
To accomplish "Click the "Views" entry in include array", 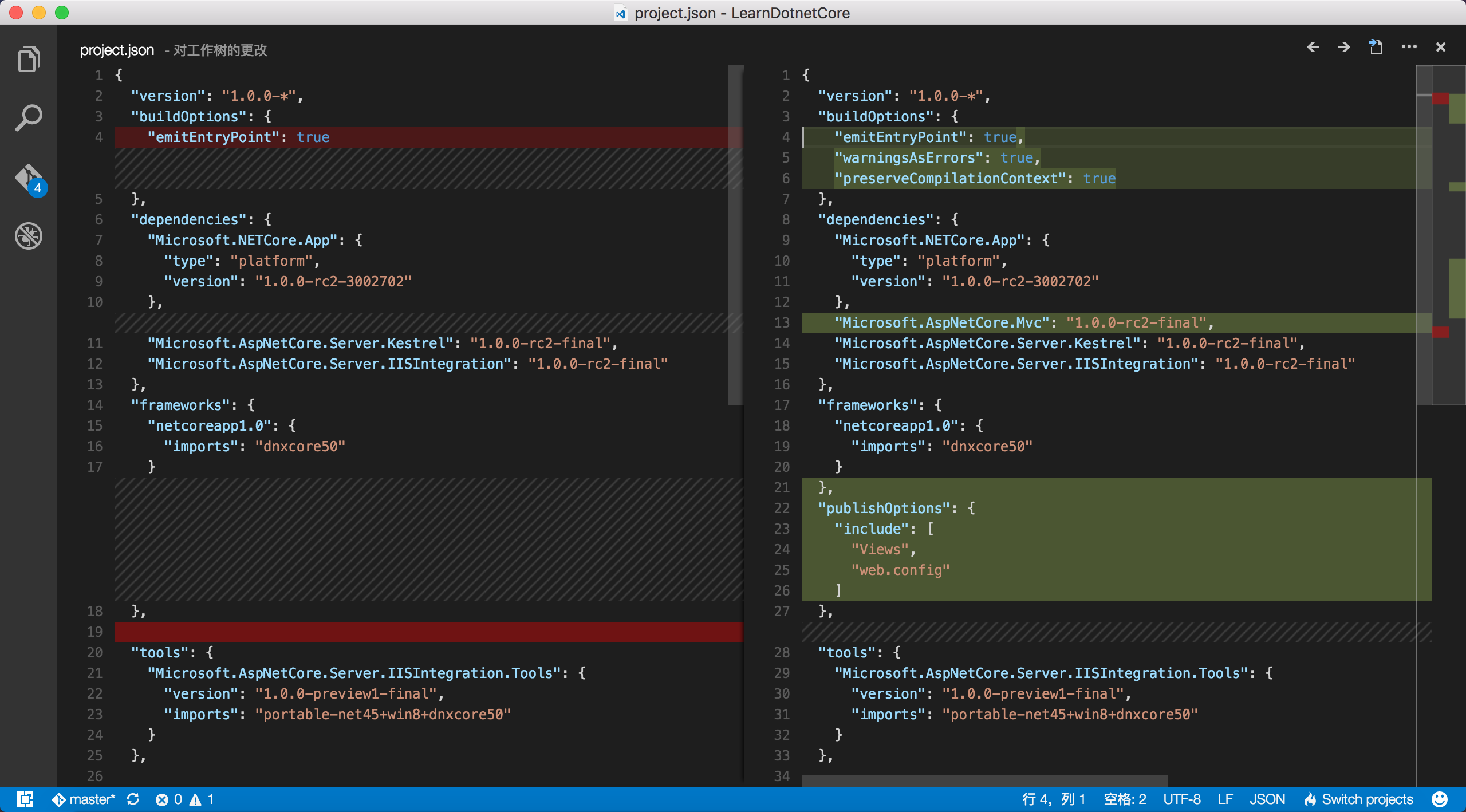I will [879, 550].
